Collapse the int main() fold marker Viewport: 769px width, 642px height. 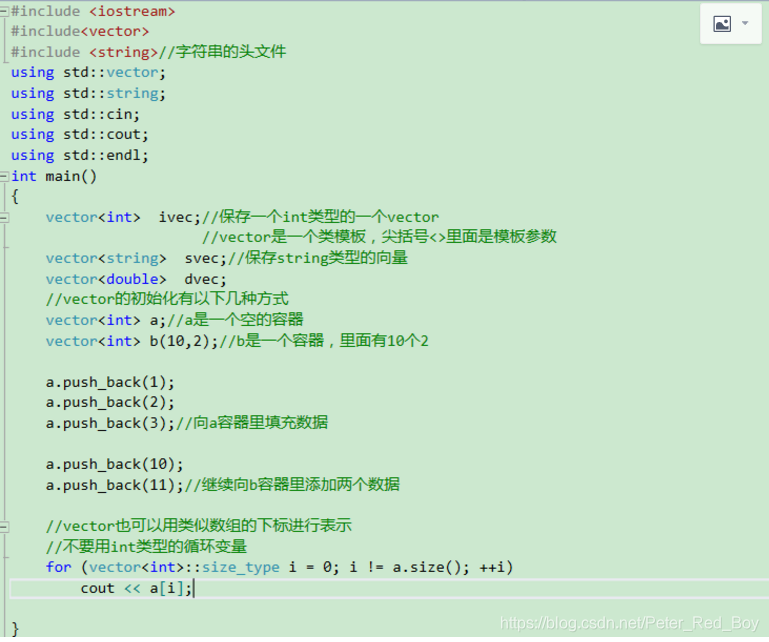point(4,176)
